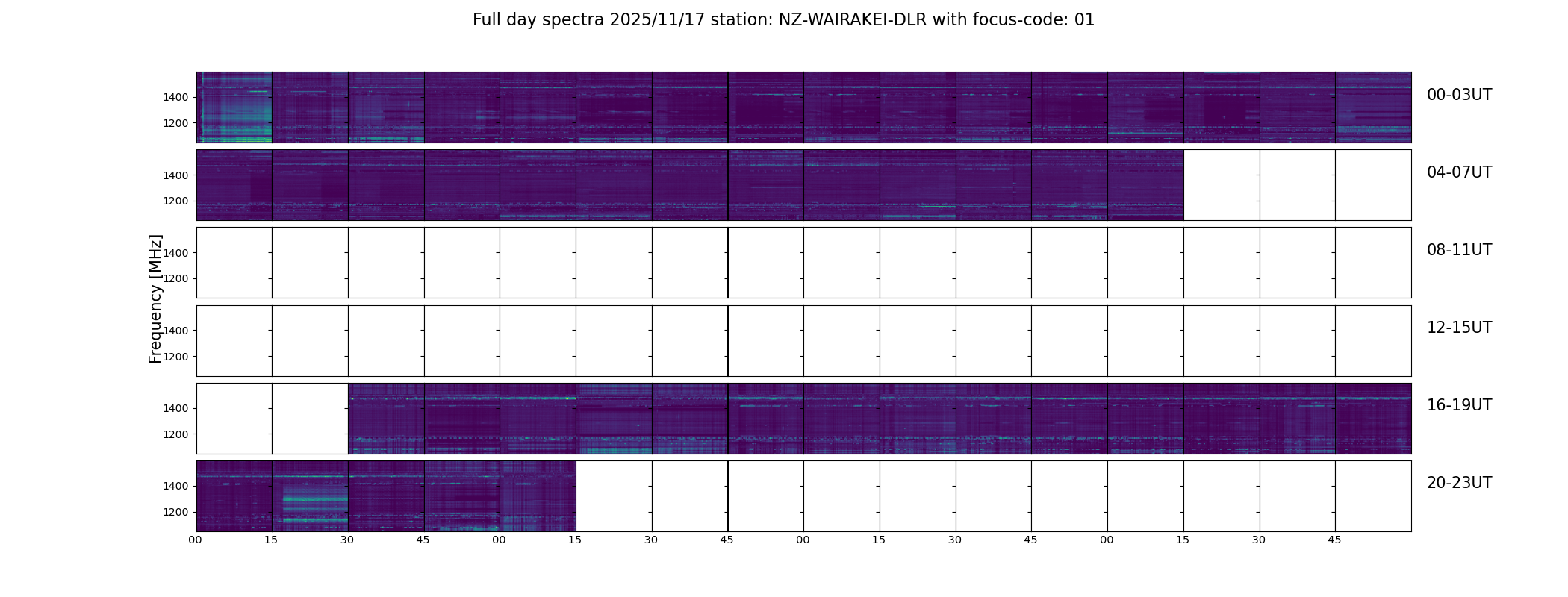Screen dimensions: 1568x597
Task: Click the 1400 tick label of the 08-11UT row
Action: [175, 253]
